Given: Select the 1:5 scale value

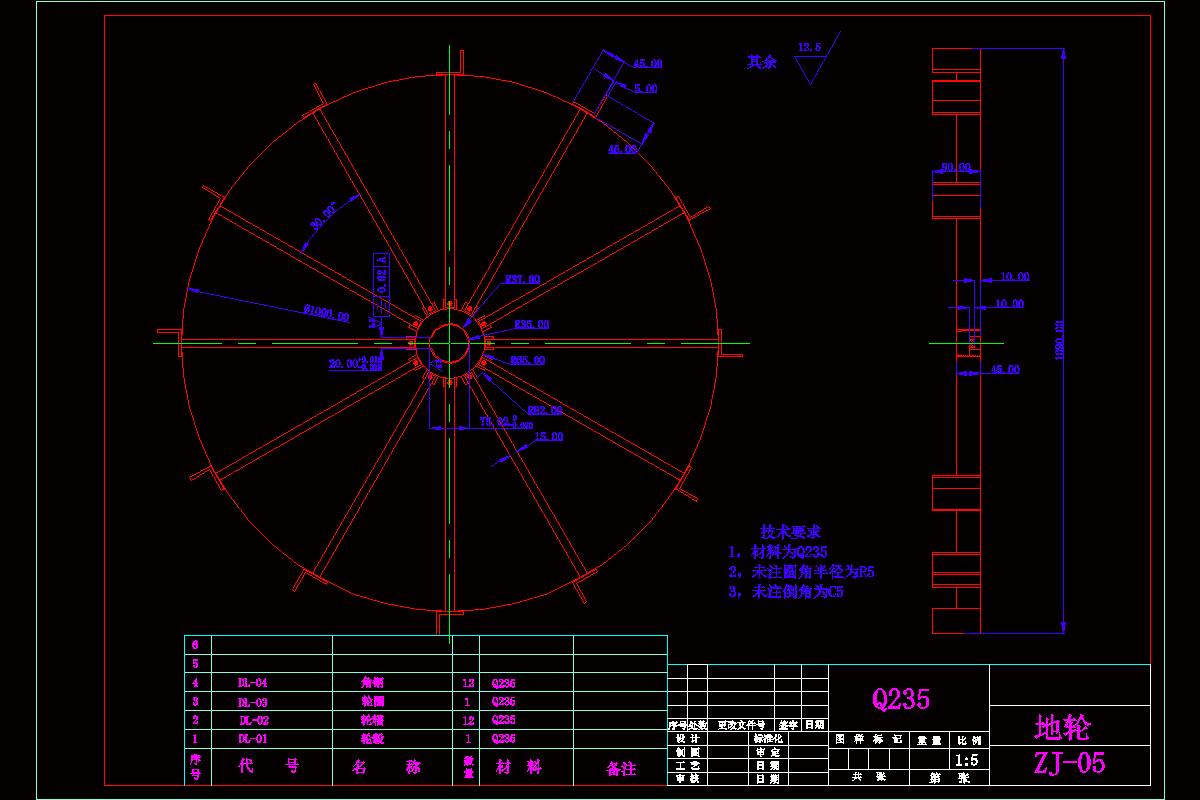Looking at the screenshot, I should pyautogui.click(x=969, y=759).
